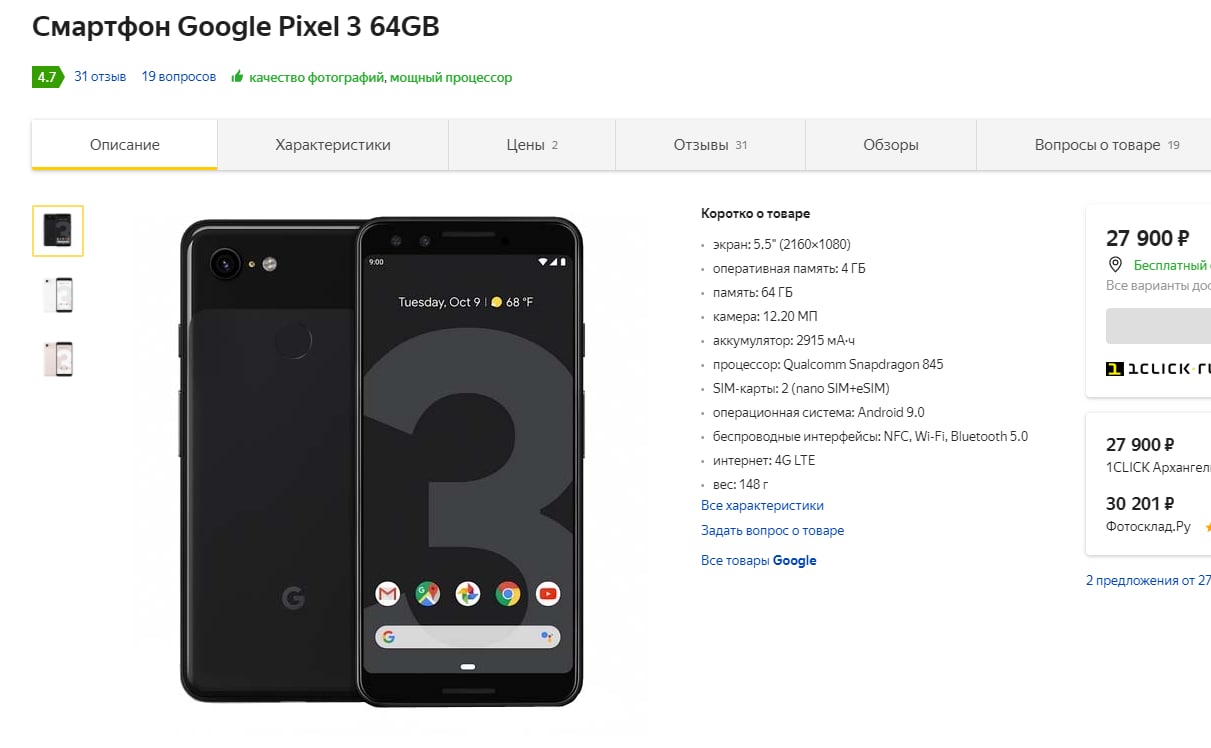Open the 19 вопросов link
Image resolution: width=1211 pixels, height=748 pixels.
tap(179, 77)
